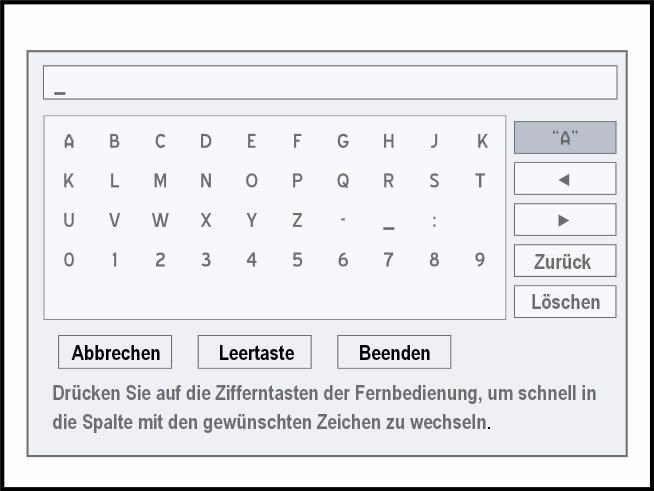Choose the digit 0 key
The width and height of the screenshot is (654, 491).
pos(69,260)
